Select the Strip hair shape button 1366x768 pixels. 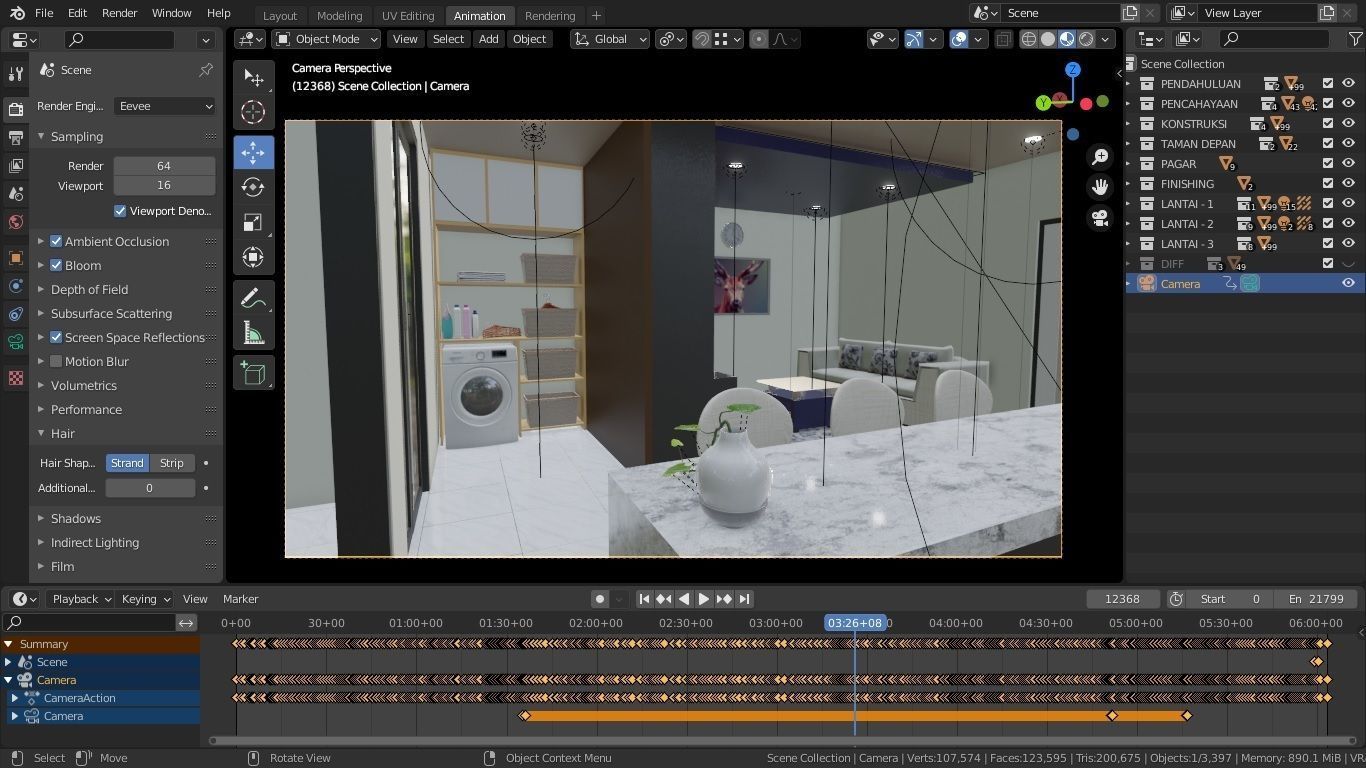tap(172, 463)
